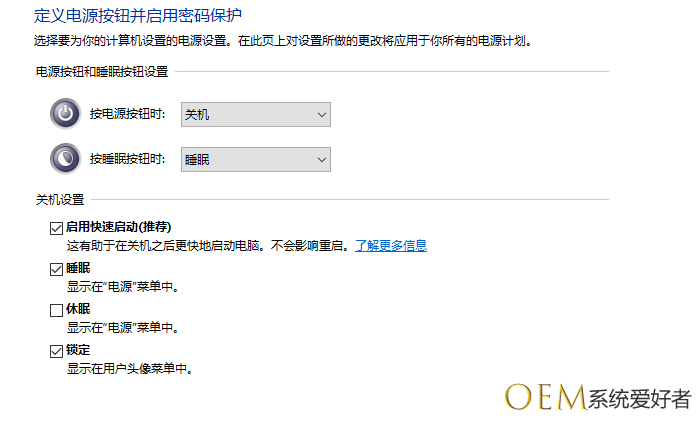Click the power button icon
700x428 pixels.
(x=65, y=114)
